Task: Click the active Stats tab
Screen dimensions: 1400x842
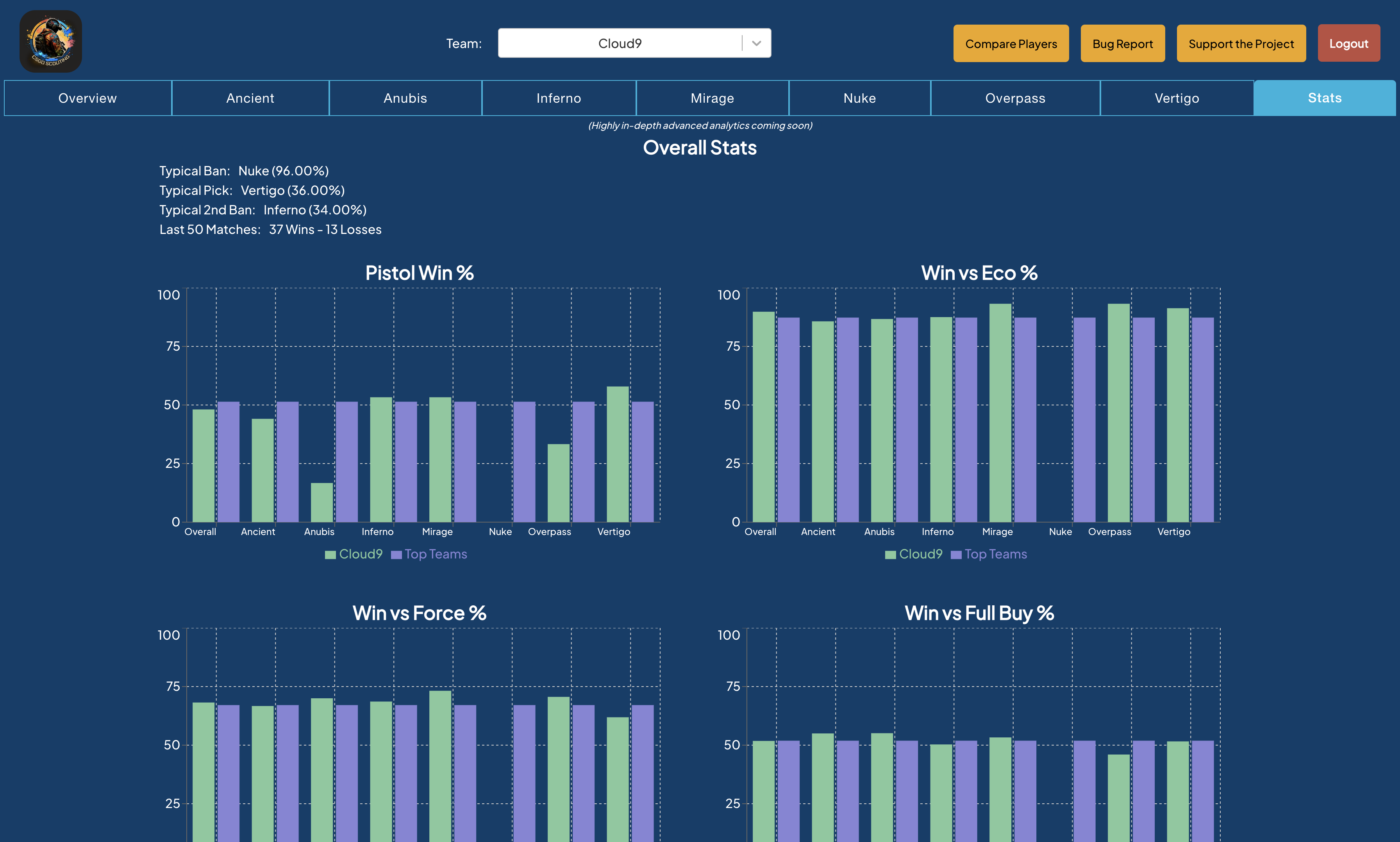Action: [x=1325, y=98]
